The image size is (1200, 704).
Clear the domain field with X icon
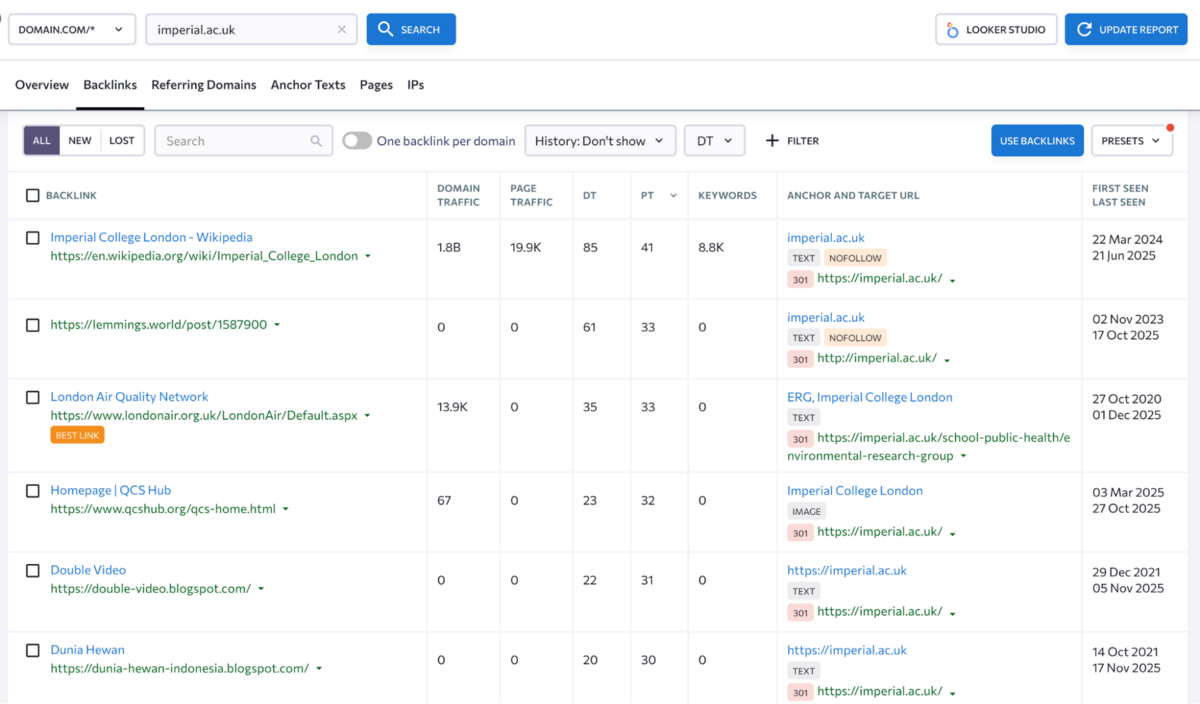tap(342, 30)
